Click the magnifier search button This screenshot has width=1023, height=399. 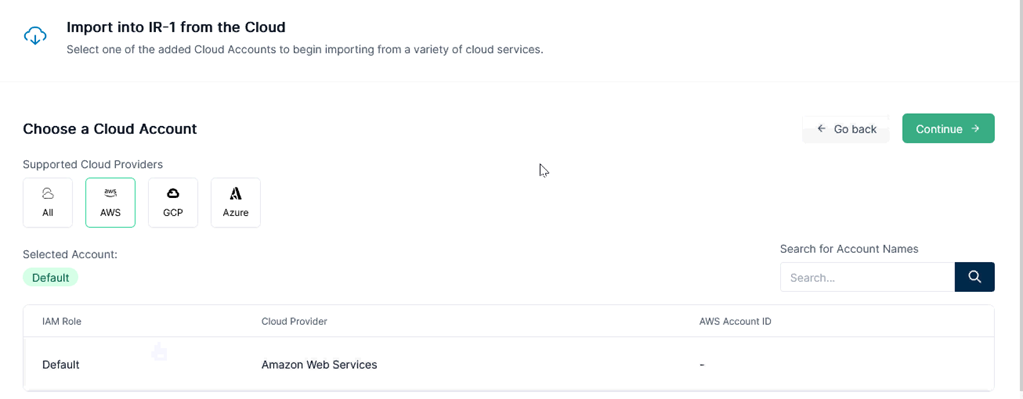975,277
